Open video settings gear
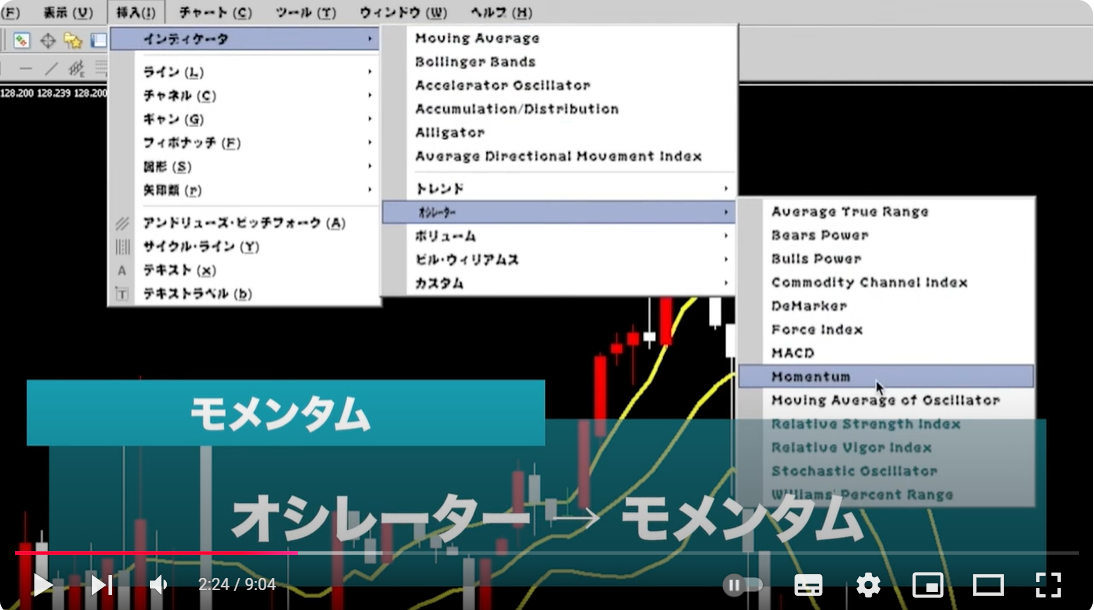1094x610 pixels. click(868, 585)
